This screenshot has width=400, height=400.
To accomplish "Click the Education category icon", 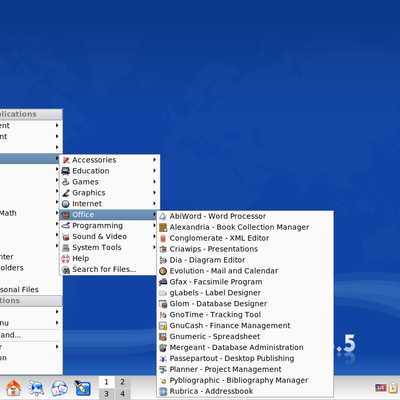I will (x=66, y=171).
